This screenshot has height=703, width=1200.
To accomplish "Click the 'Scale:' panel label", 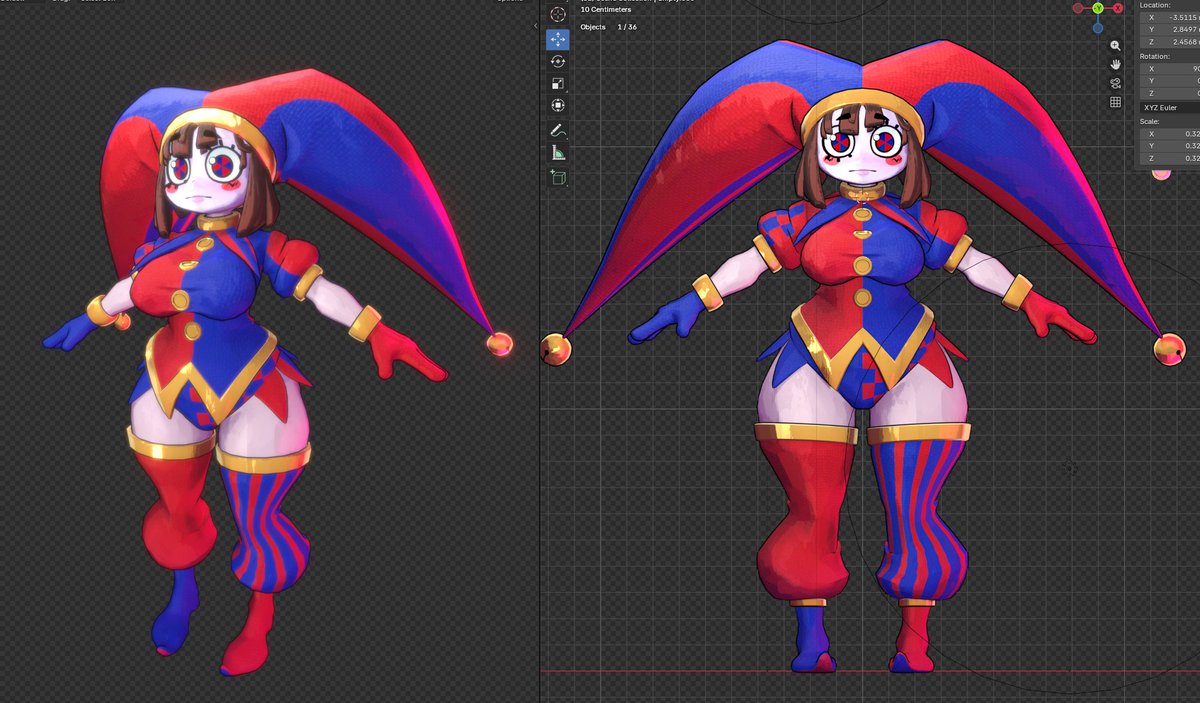I will pos(1150,121).
